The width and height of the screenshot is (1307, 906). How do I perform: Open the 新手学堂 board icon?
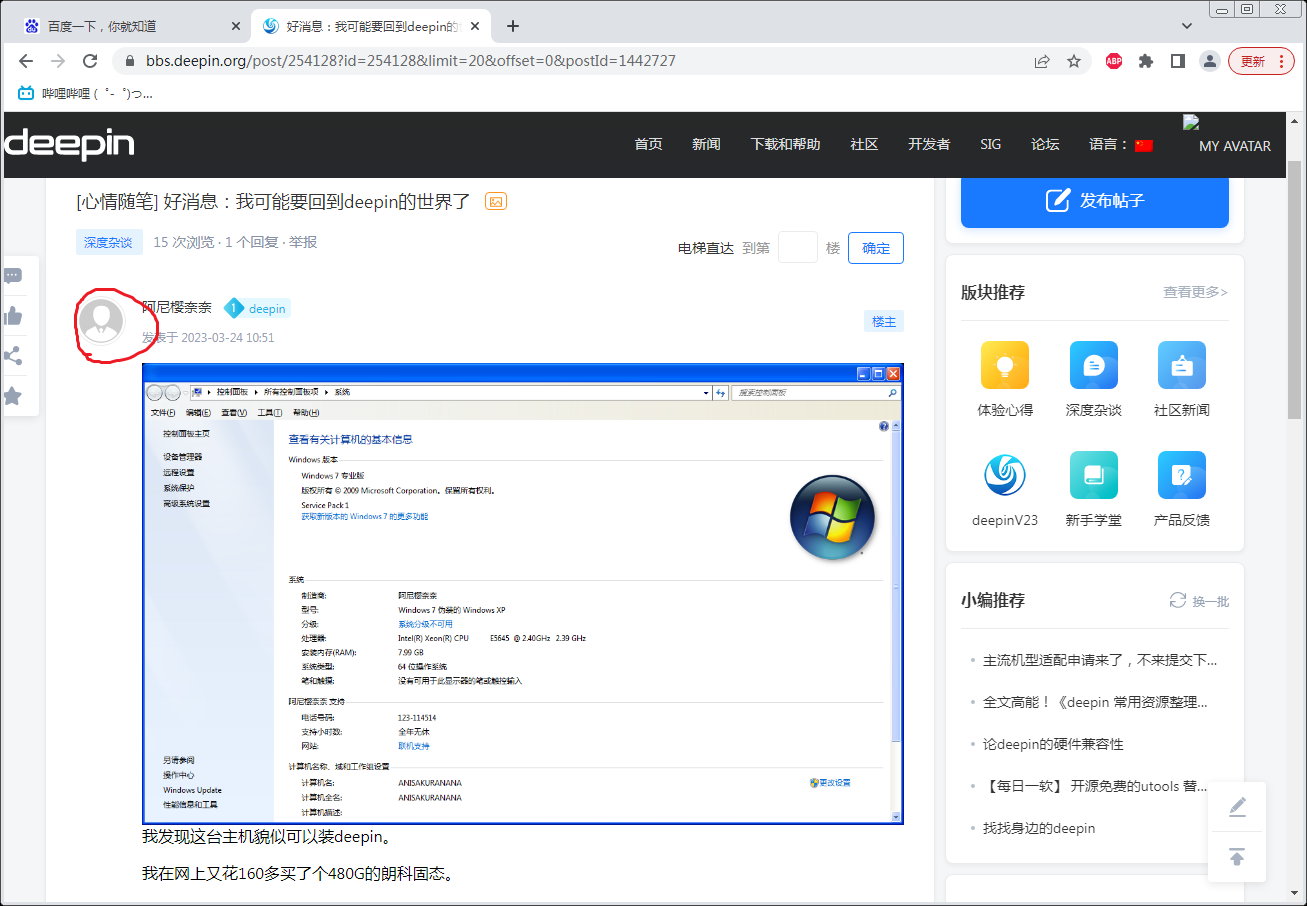click(1093, 475)
